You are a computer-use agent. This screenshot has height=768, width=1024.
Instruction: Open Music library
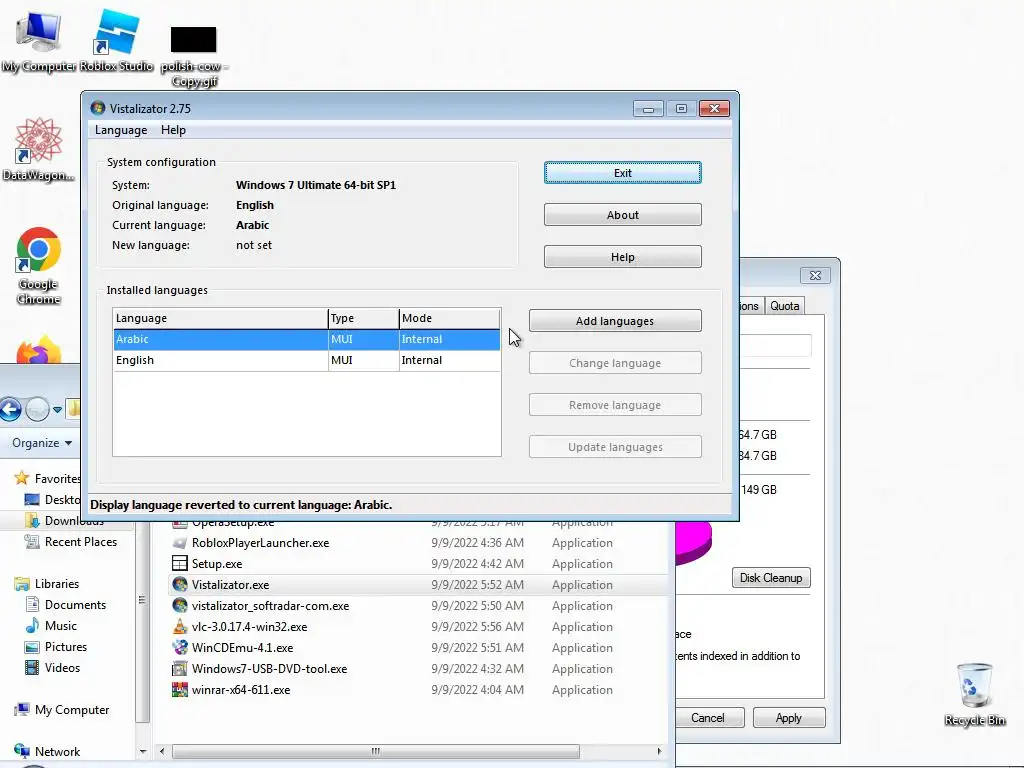coord(51,626)
